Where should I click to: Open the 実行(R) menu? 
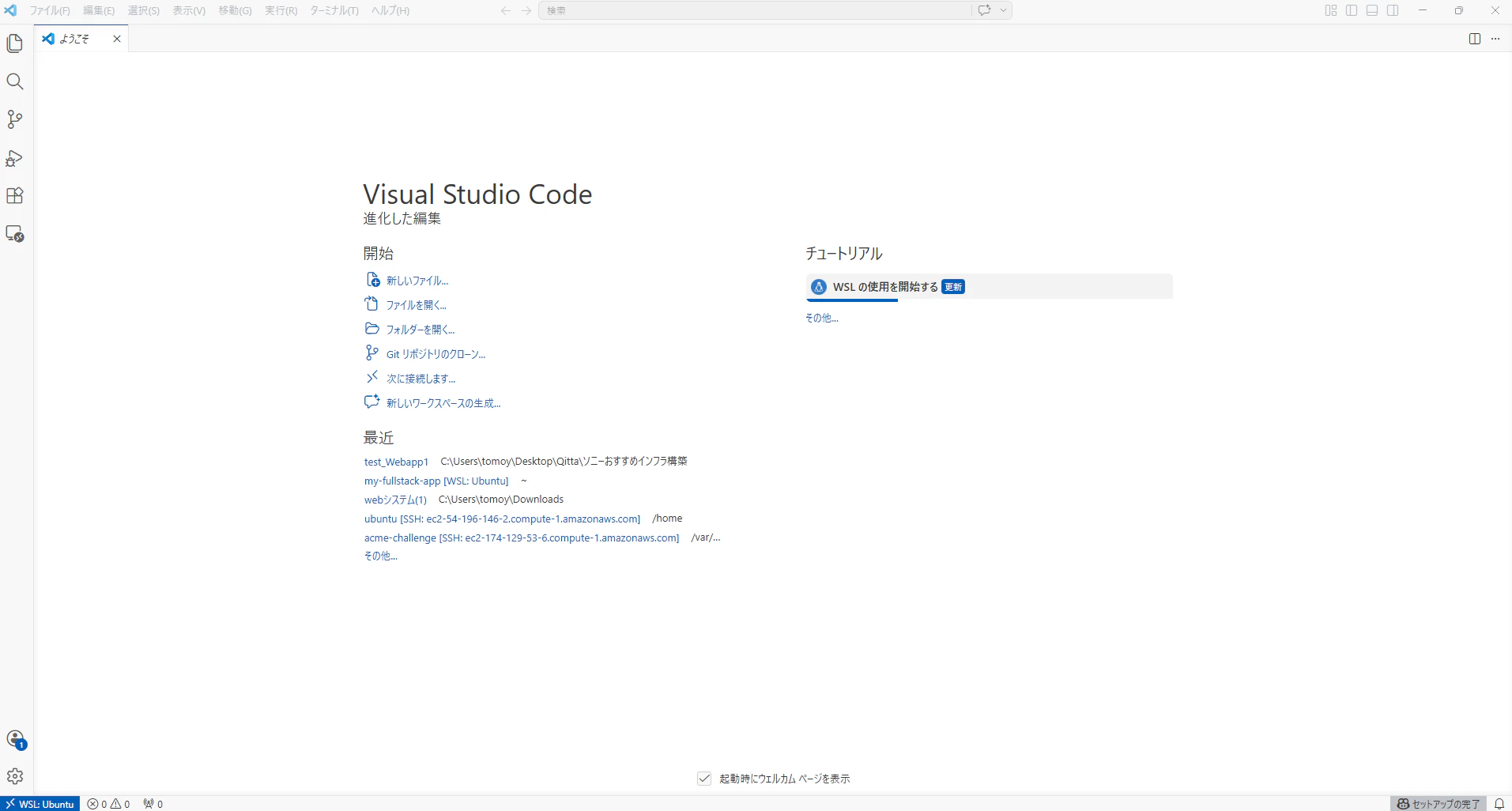(281, 10)
